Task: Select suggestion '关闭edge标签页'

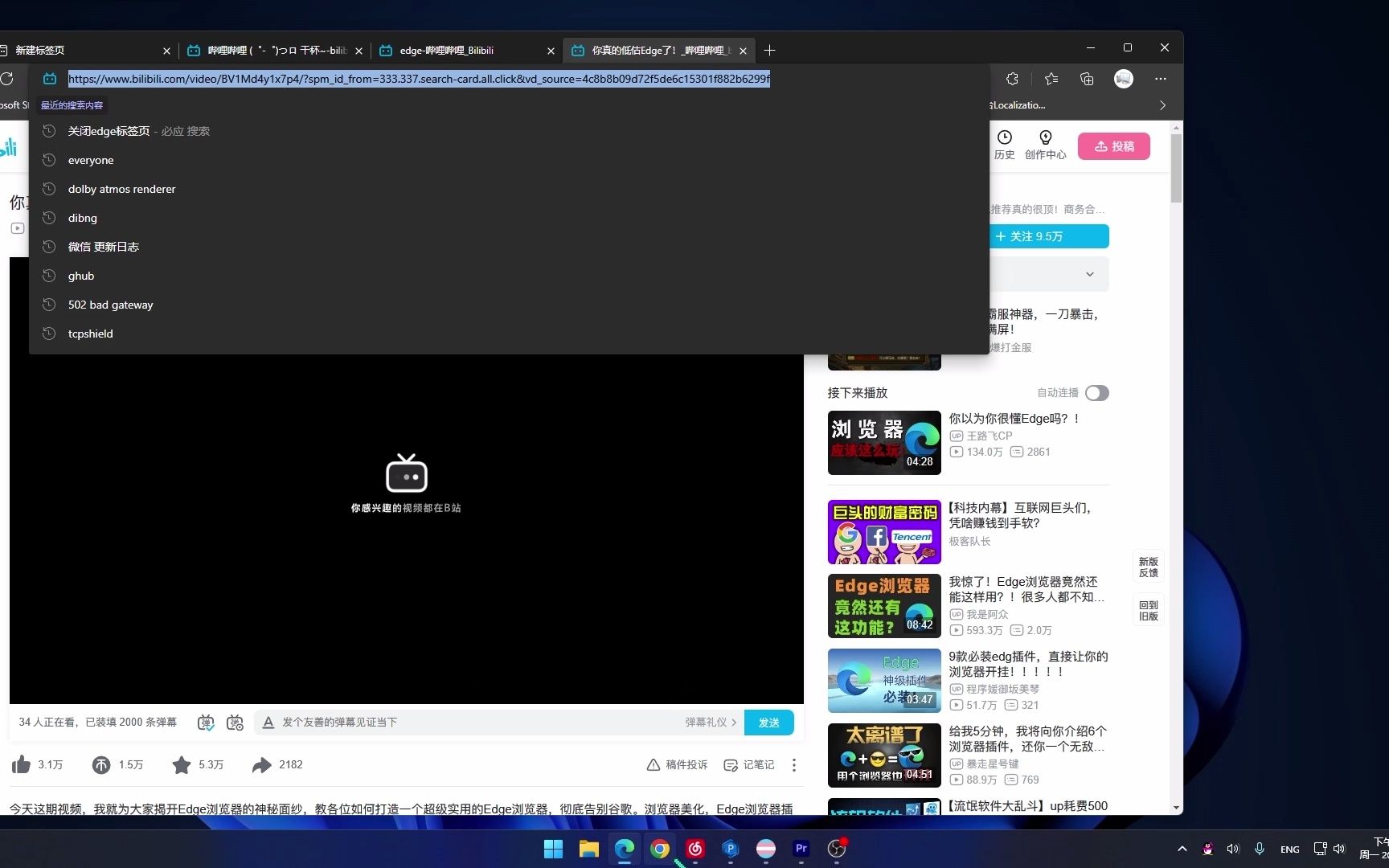Action: [x=509, y=131]
